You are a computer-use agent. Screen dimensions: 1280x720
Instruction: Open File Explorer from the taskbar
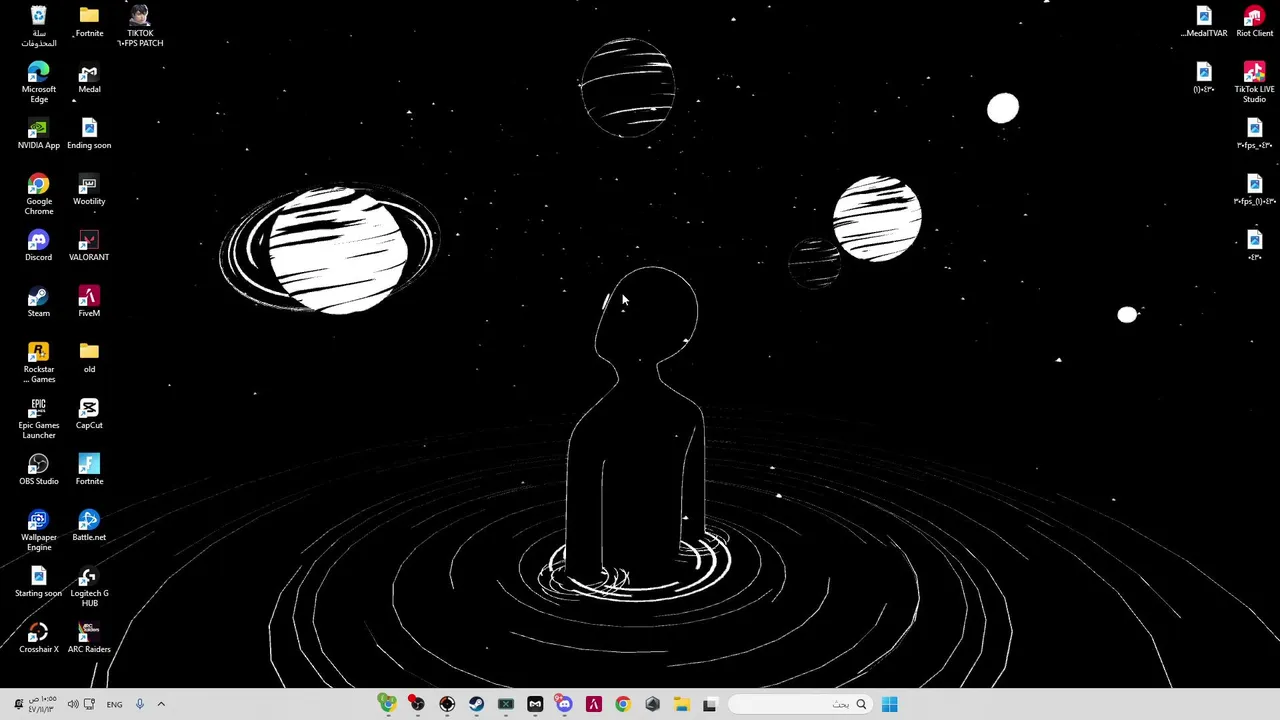pos(681,704)
